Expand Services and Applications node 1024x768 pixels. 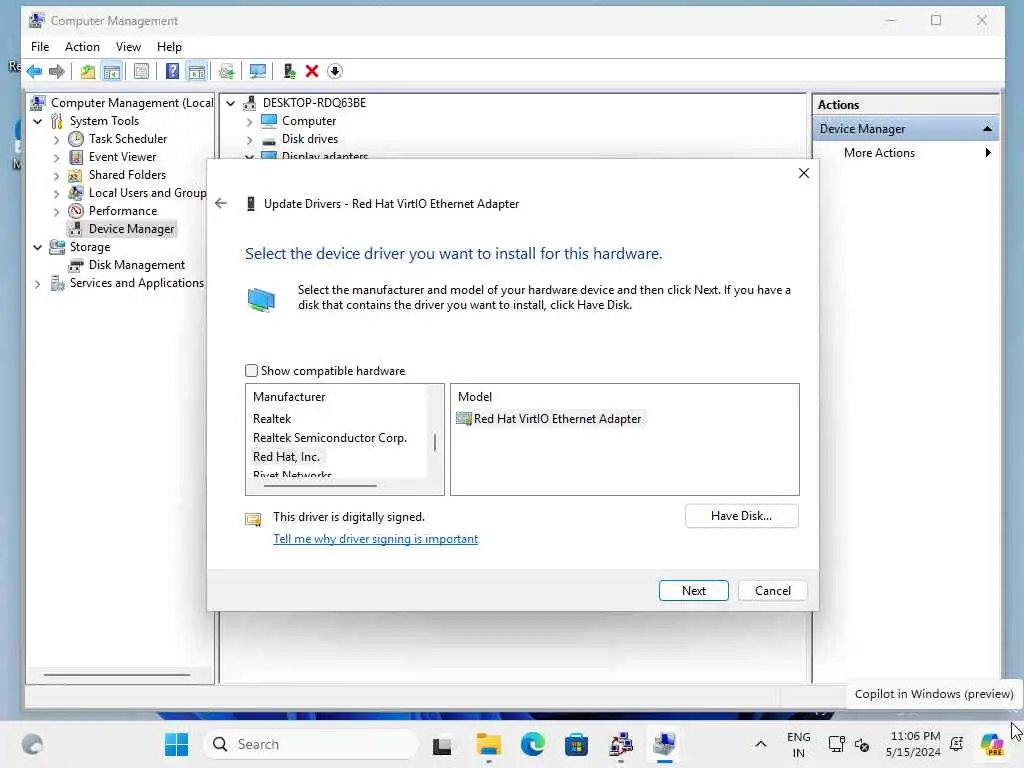37,284
